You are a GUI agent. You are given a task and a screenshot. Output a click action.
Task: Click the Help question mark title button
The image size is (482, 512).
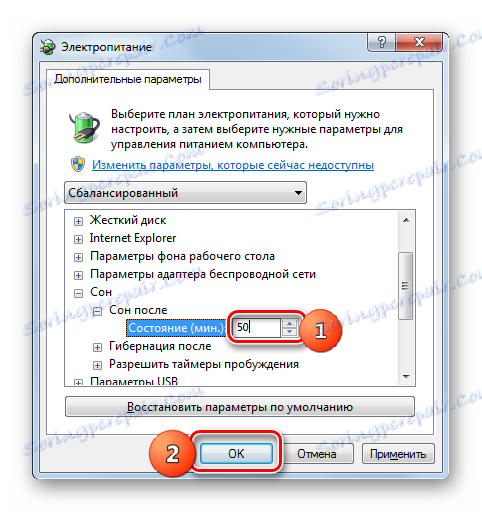coord(381,42)
